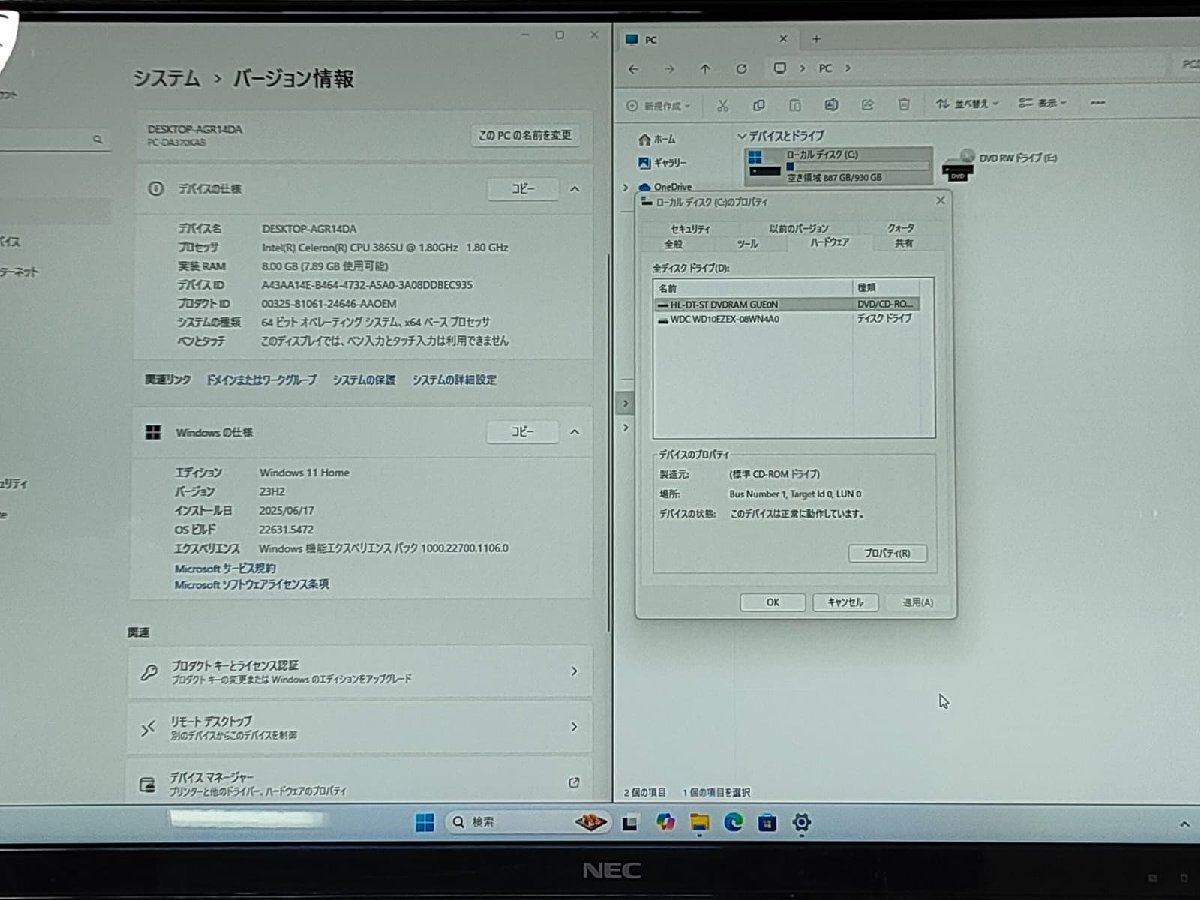Click the Rename icon in Explorer toolbar
Viewport: 1200px width, 900px height.
pos(831,104)
